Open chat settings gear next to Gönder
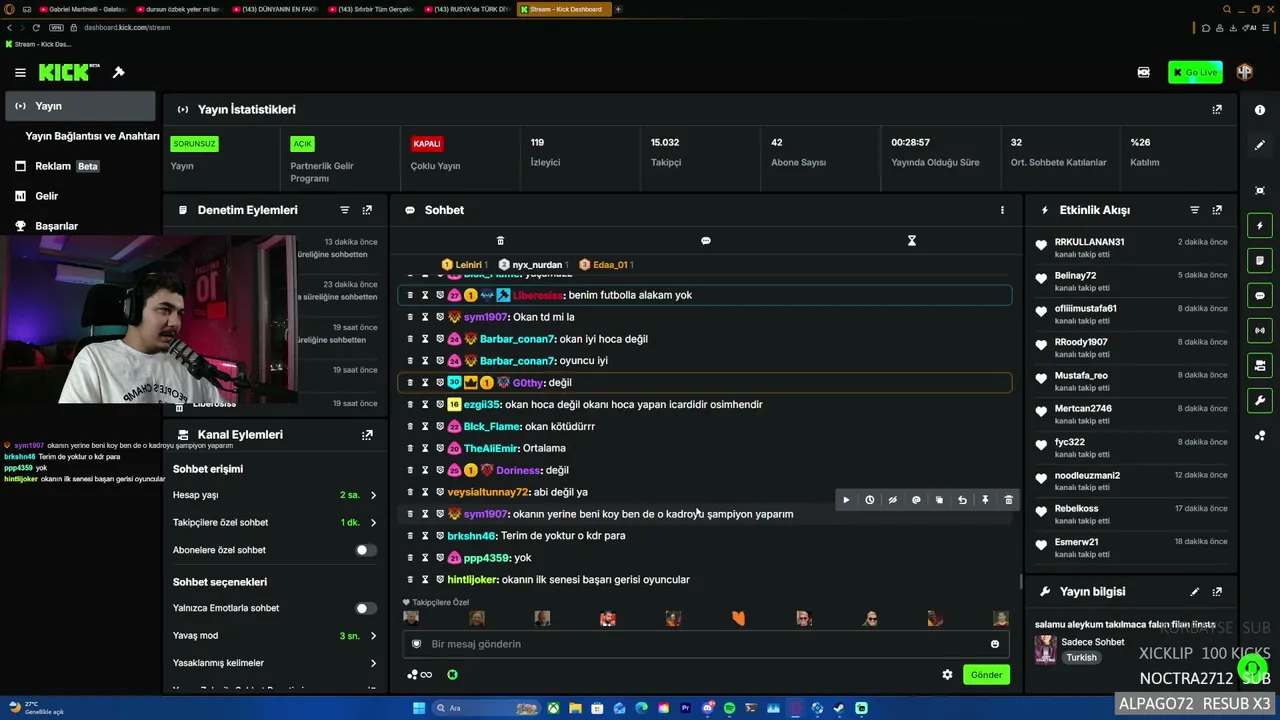The height and width of the screenshot is (720, 1280). click(947, 675)
